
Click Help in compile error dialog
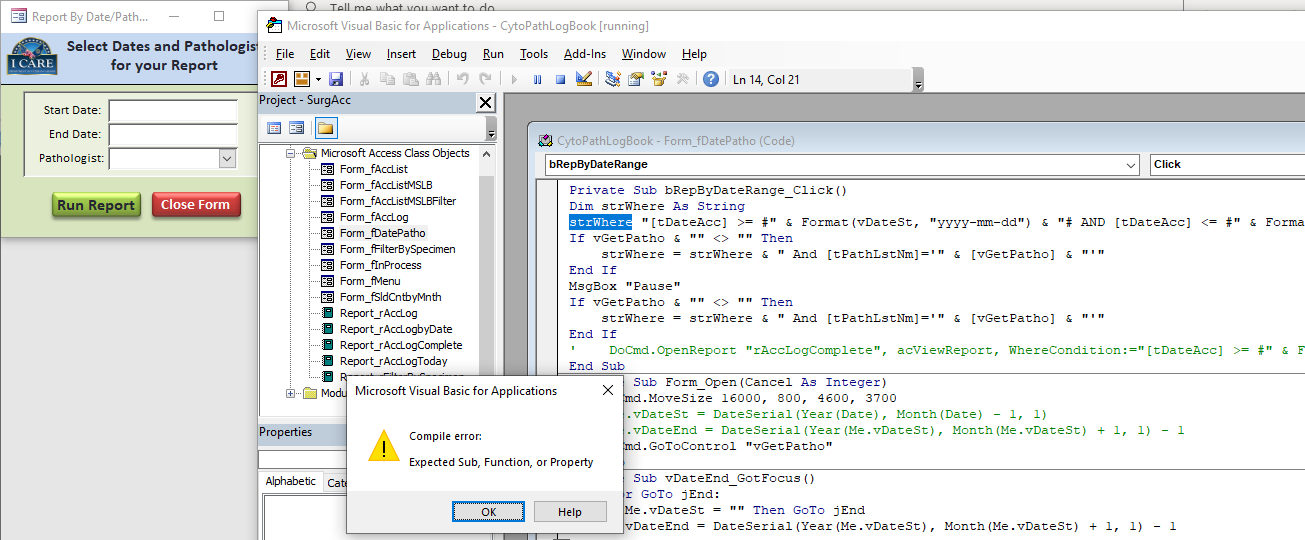pyautogui.click(x=570, y=511)
